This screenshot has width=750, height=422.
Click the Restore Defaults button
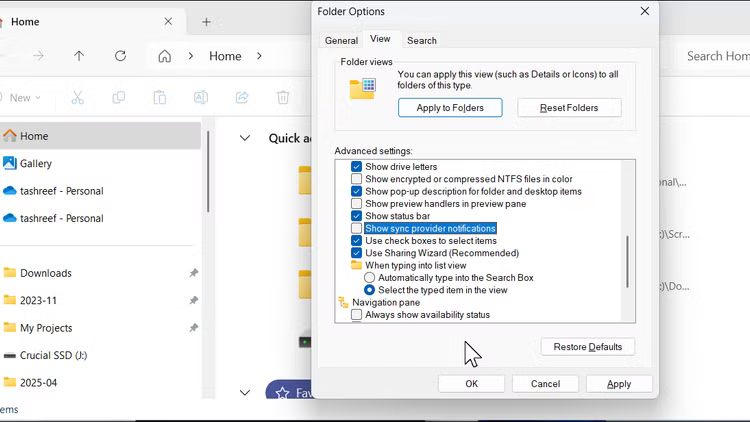click(588, 347)
